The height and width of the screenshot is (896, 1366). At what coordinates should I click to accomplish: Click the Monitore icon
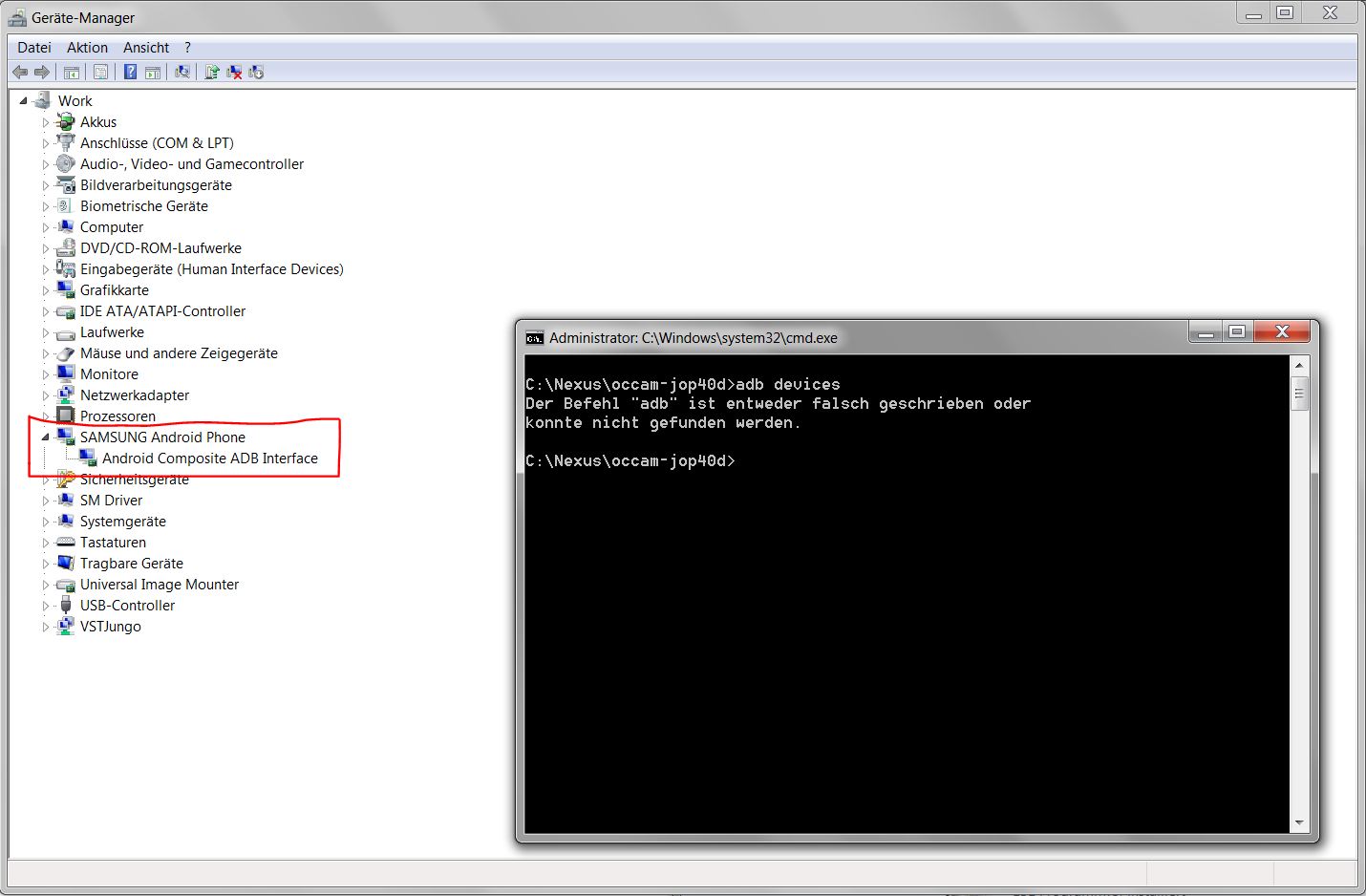65,373
